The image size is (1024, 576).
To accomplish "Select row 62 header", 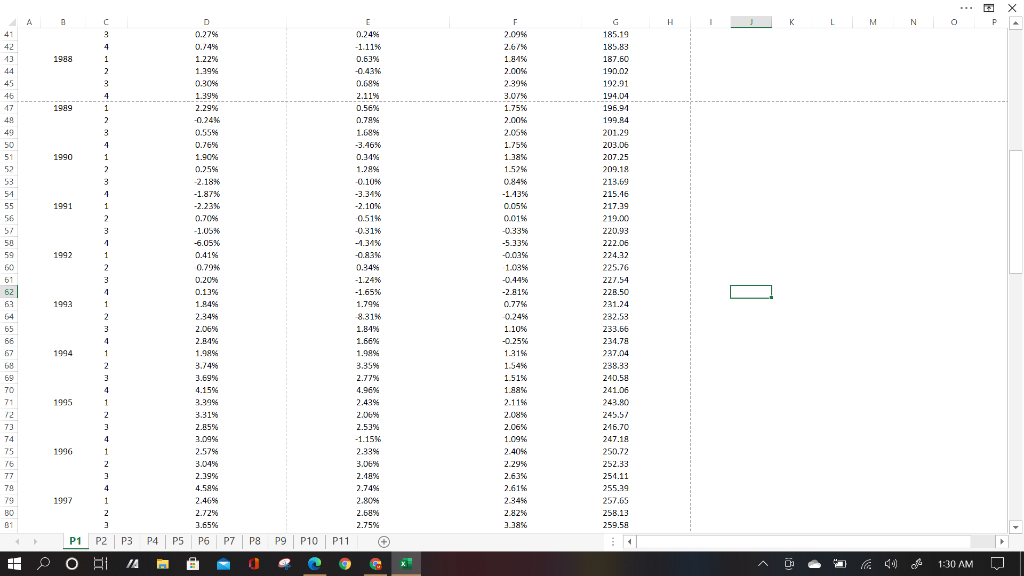I will tap(9, 292).
